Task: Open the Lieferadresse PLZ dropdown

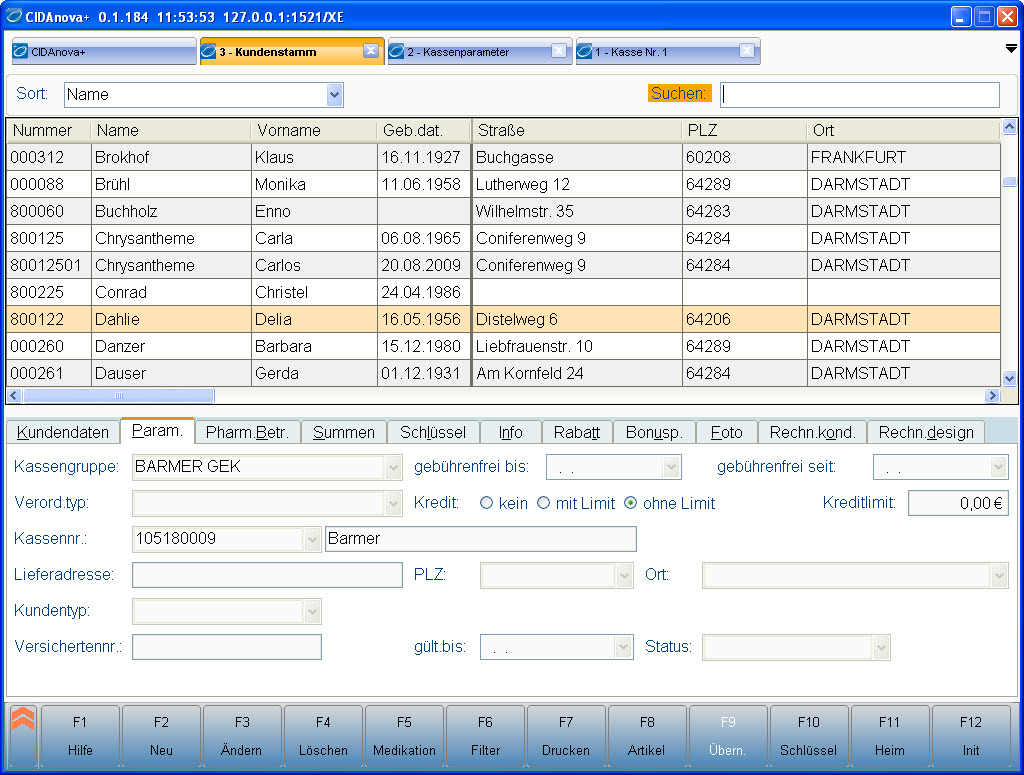Action: 624,575
